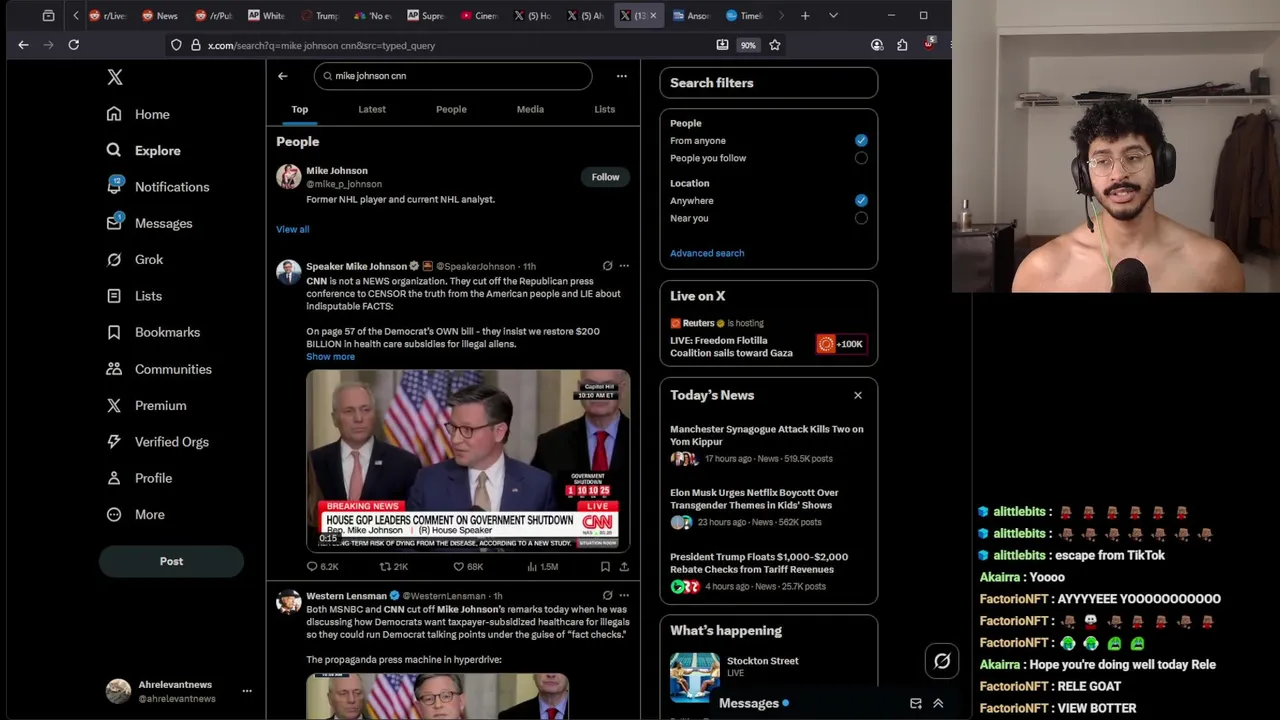Select Location Anywhere radio

[861, 201]
